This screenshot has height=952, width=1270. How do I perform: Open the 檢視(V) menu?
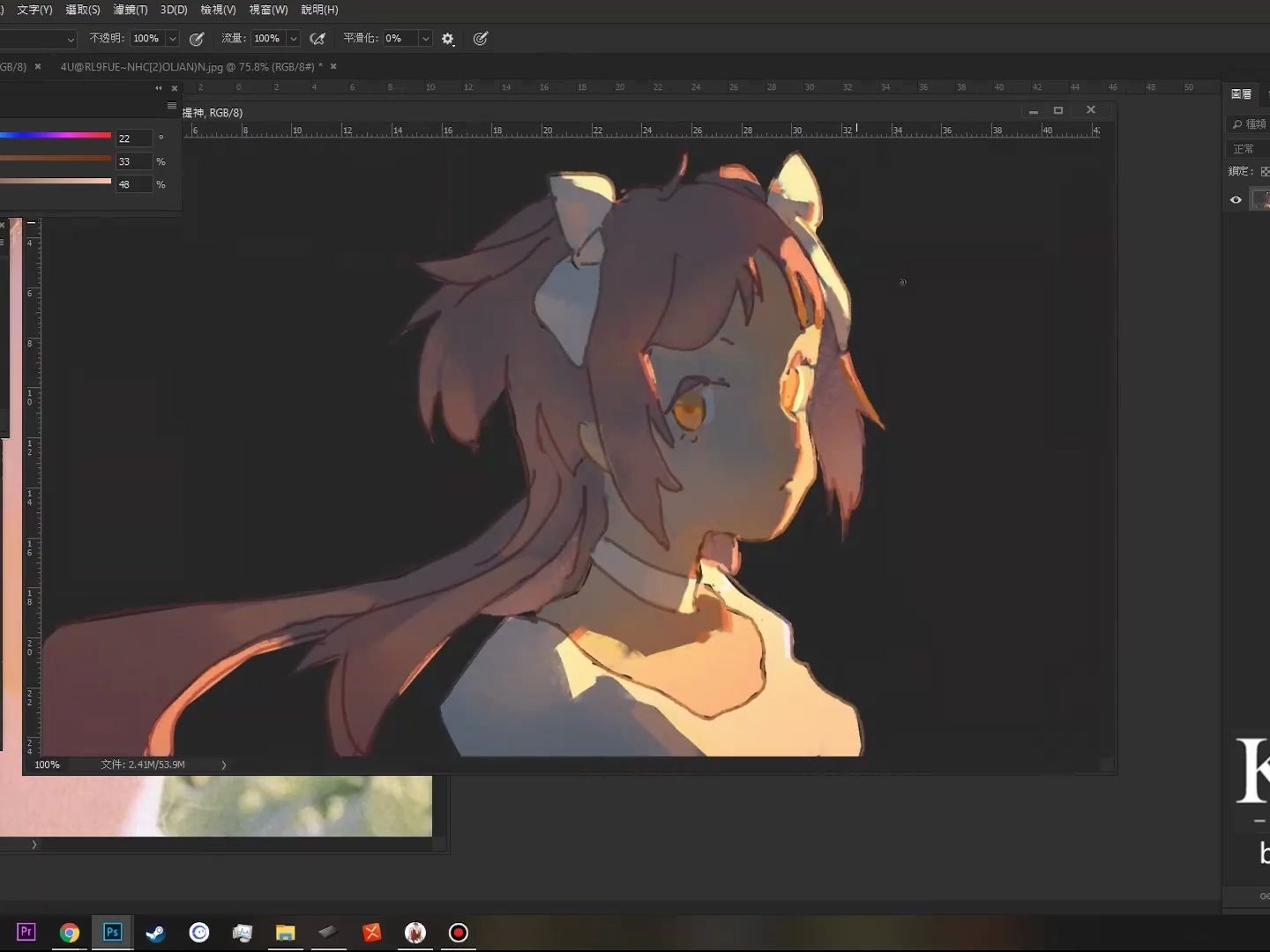218,10
